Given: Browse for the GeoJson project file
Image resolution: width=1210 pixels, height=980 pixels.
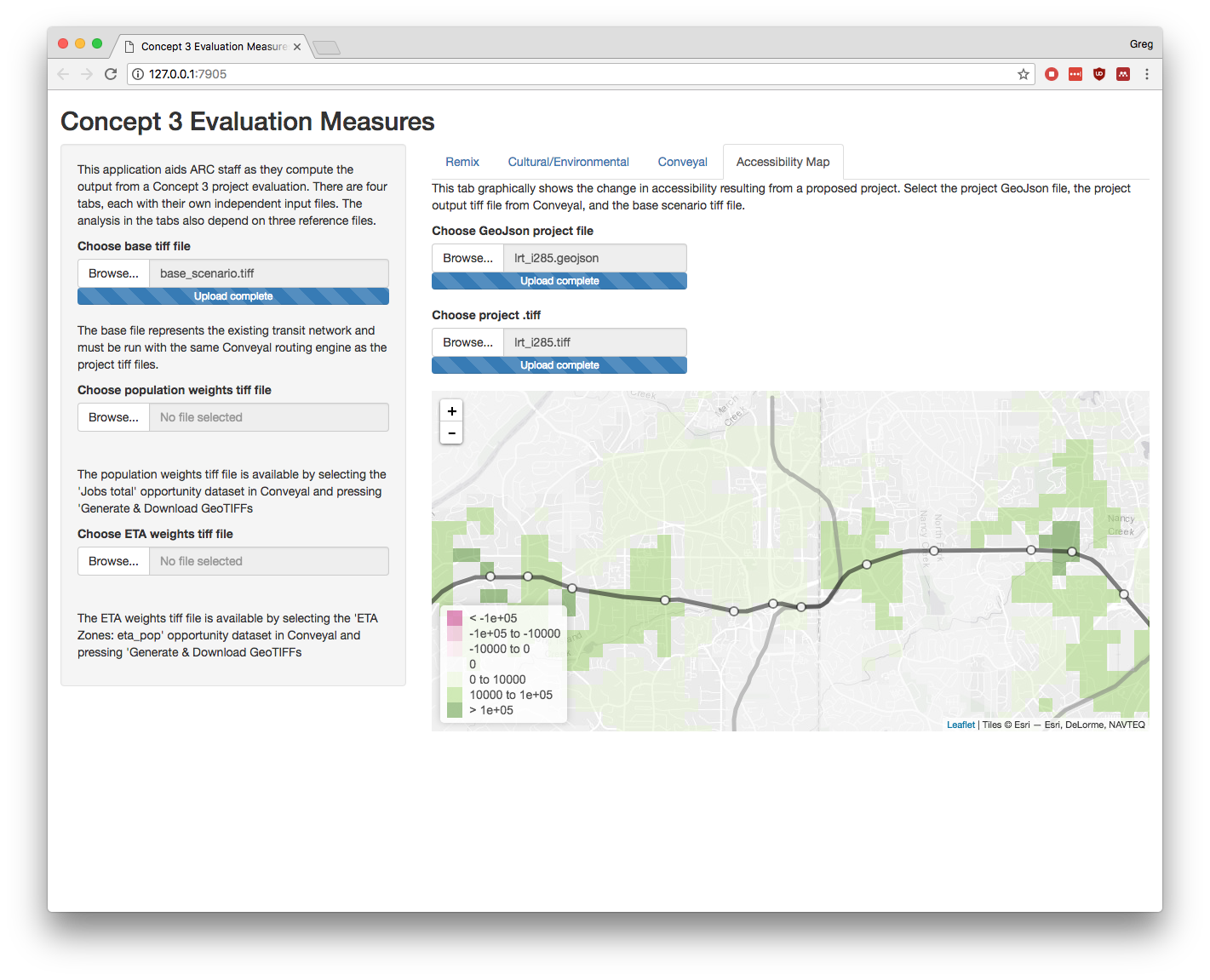Looking at the screenshot, I should point(467,258).
